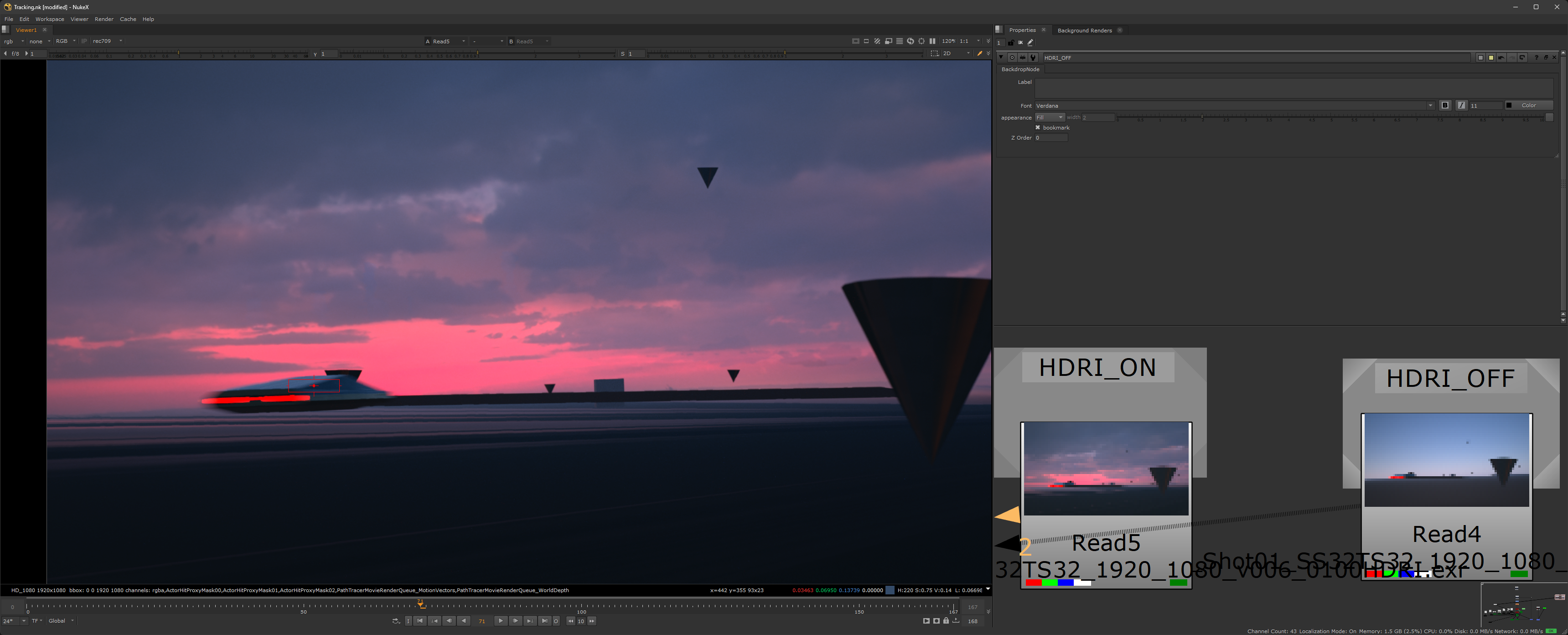The image size is (1568, 635).
Task: Open the appearance Fill dropdown
Action: coord(1050,118)
